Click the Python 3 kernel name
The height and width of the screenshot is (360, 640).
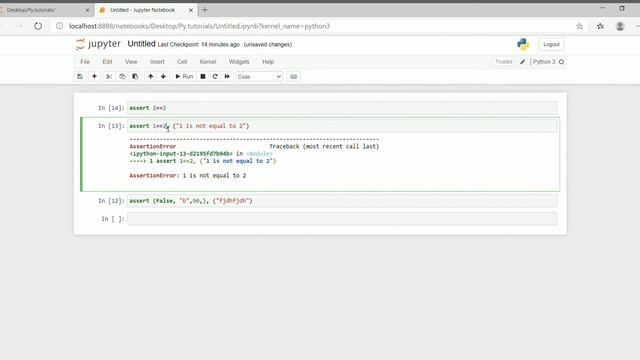[x=544, y=62]
